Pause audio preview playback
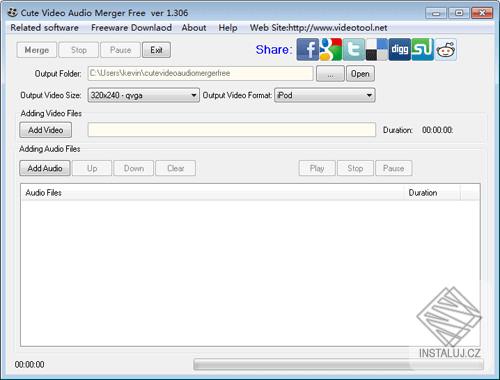 [394, 168]
